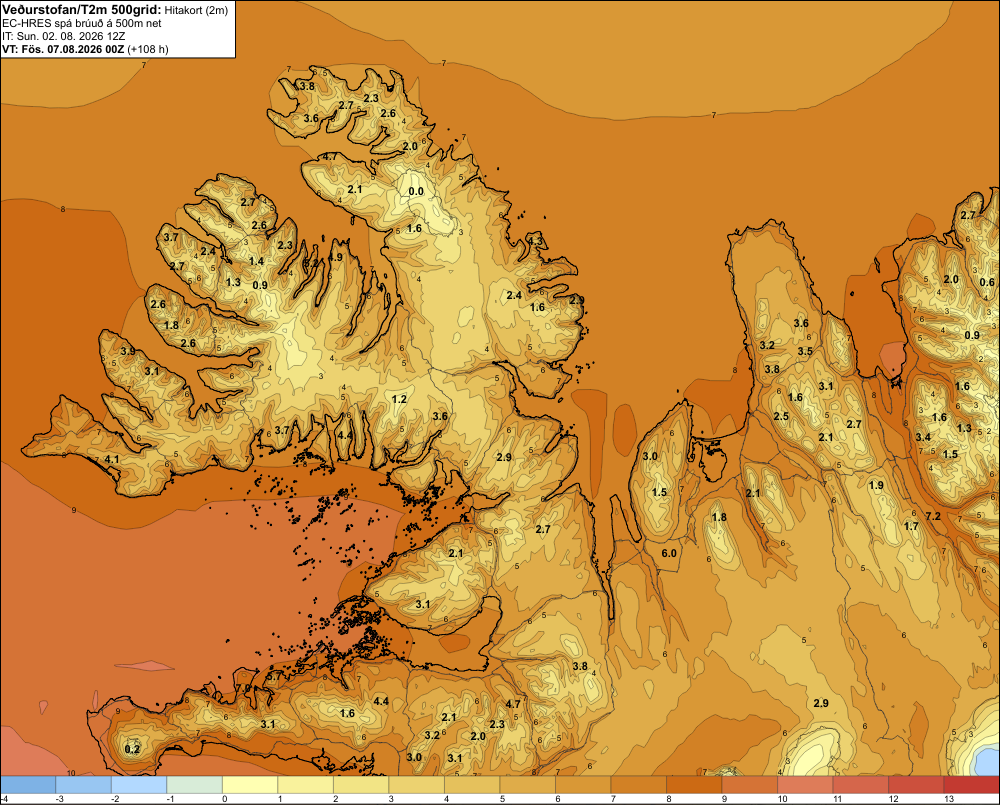The height and width of the screenshot is (805, 1000).
Task: Pick the orange legend color between 8 and 9
Action: [x=694, y=785]
